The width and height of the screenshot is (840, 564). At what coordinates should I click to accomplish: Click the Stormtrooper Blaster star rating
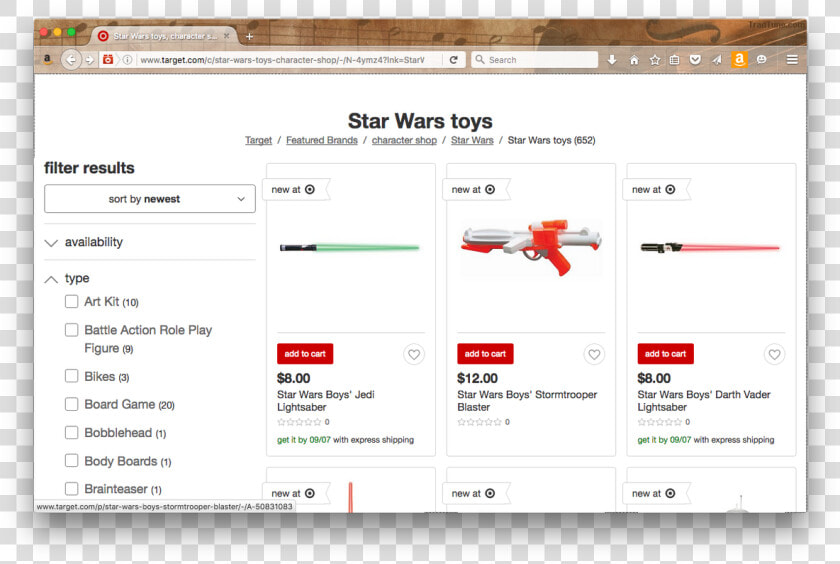(x=478, y=422)
